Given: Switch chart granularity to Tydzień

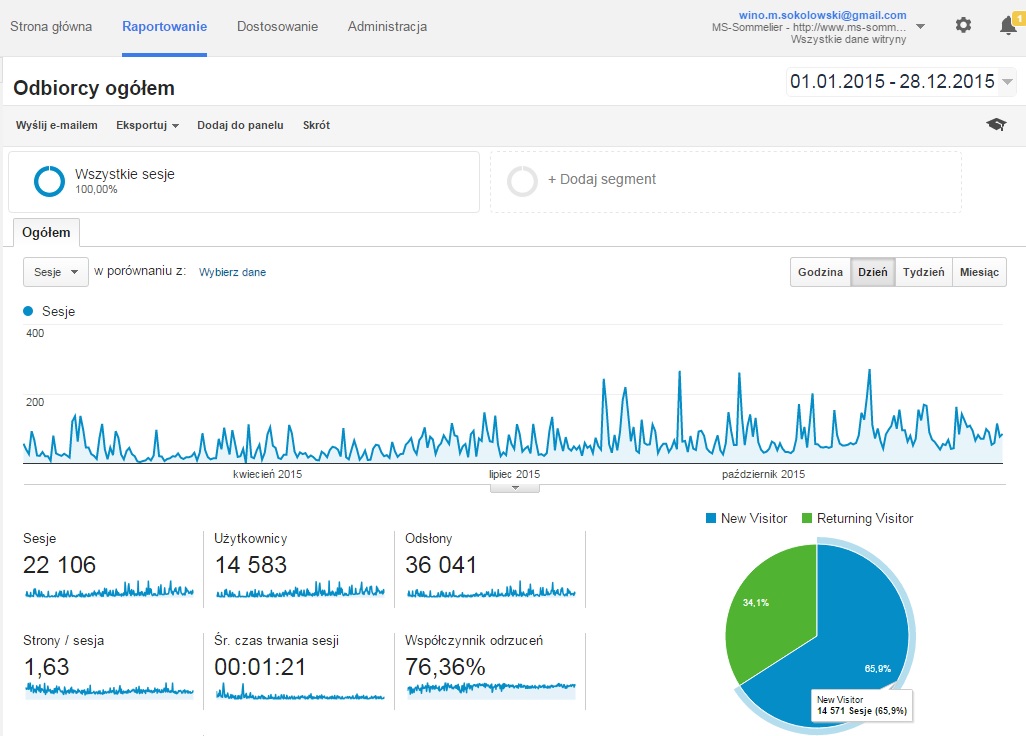Looking at the screenshot, I should click(923, 272).
